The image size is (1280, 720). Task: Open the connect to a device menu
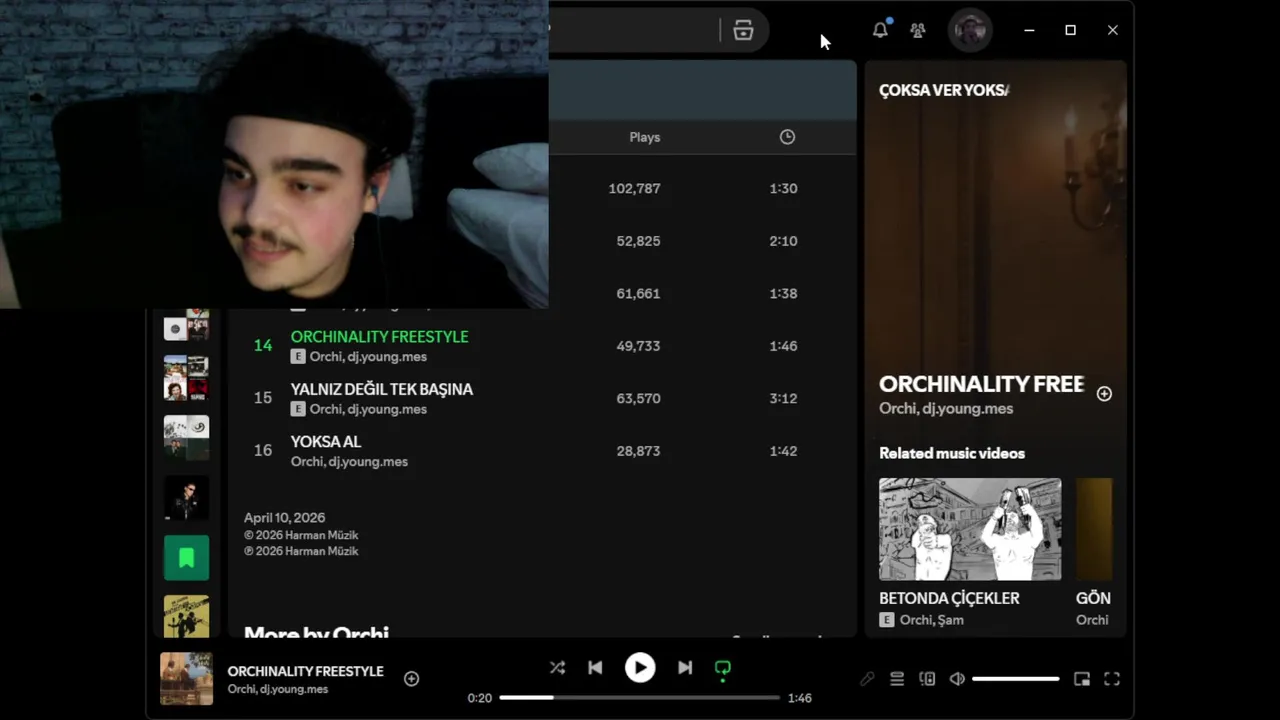click(x=927, y=679)
